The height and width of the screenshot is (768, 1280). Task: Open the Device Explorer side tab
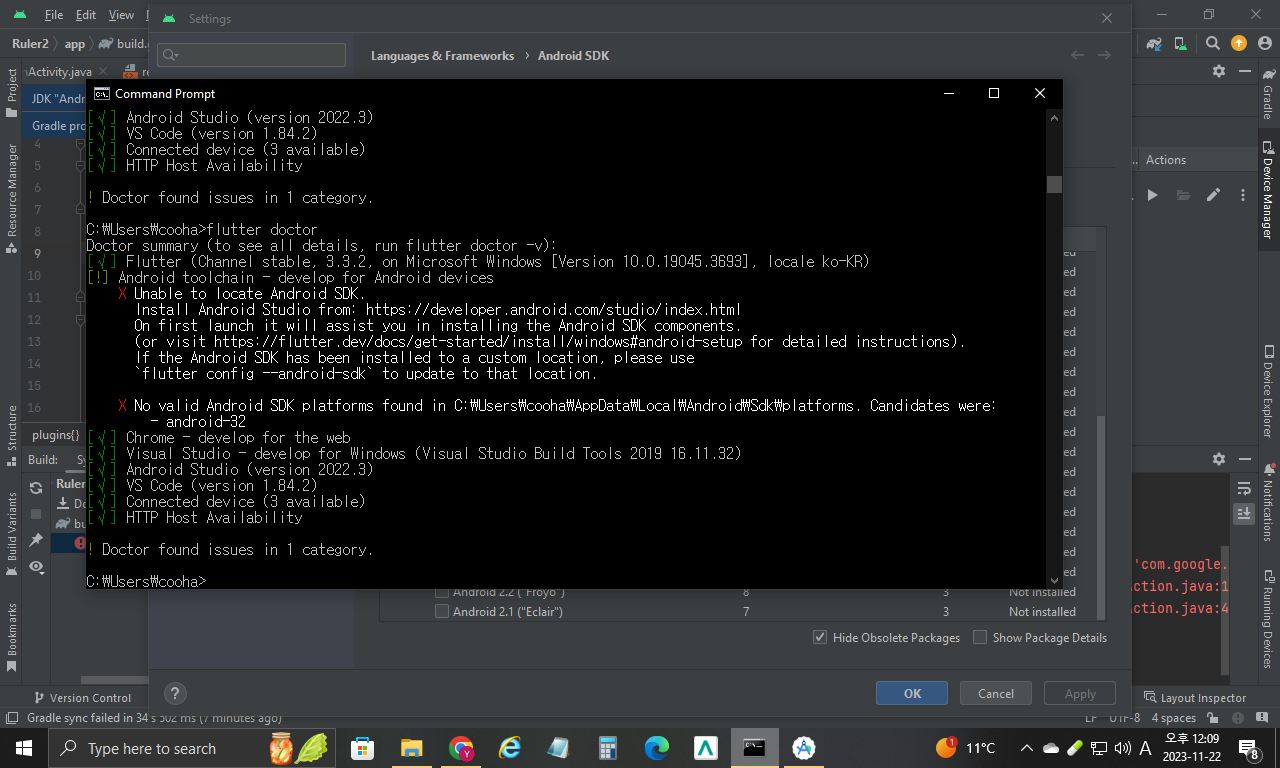pyautogui.click(x=1268, y=392)
